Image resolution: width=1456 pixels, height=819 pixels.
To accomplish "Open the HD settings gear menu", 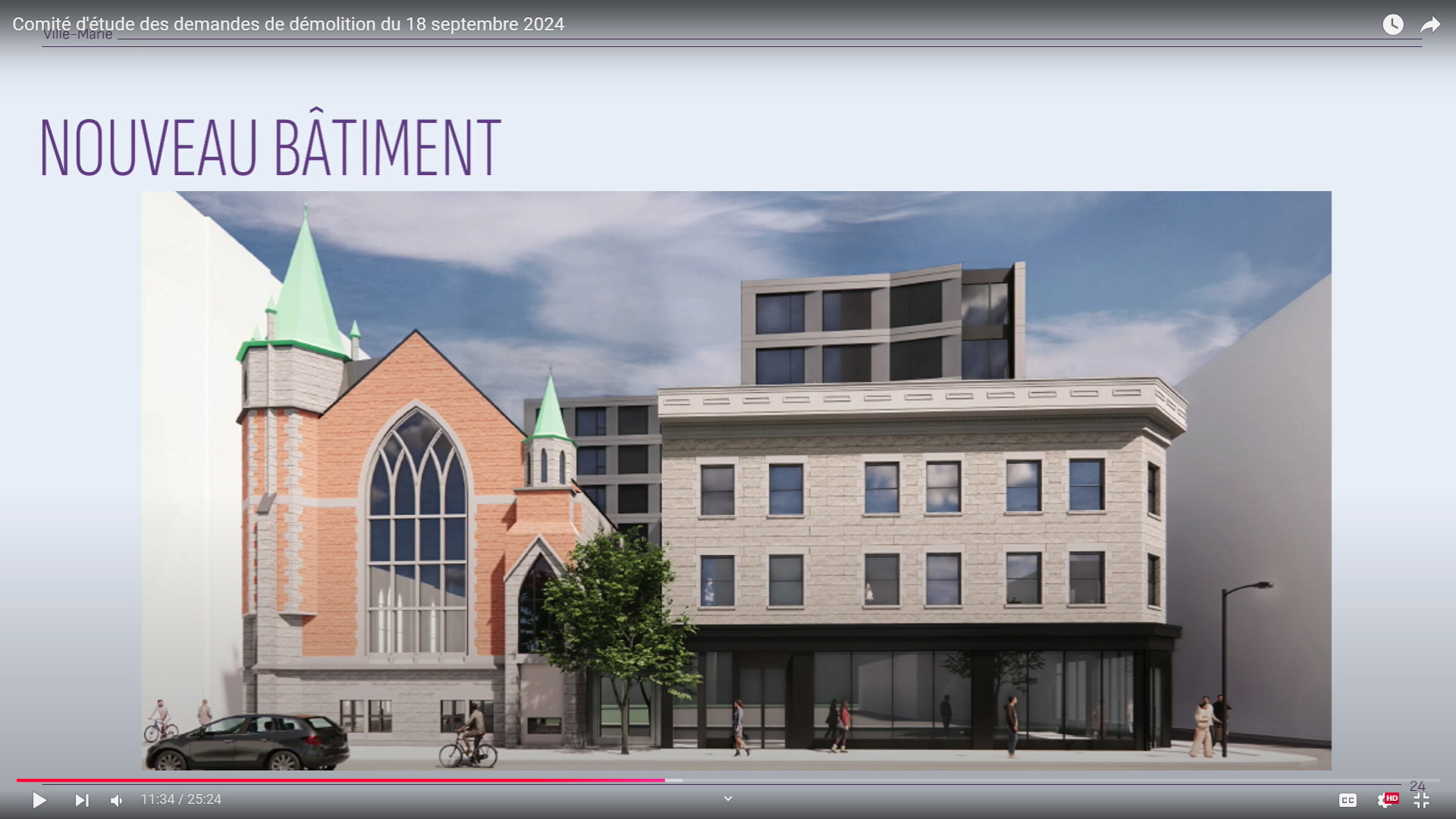I will [x=1386, y=800].
